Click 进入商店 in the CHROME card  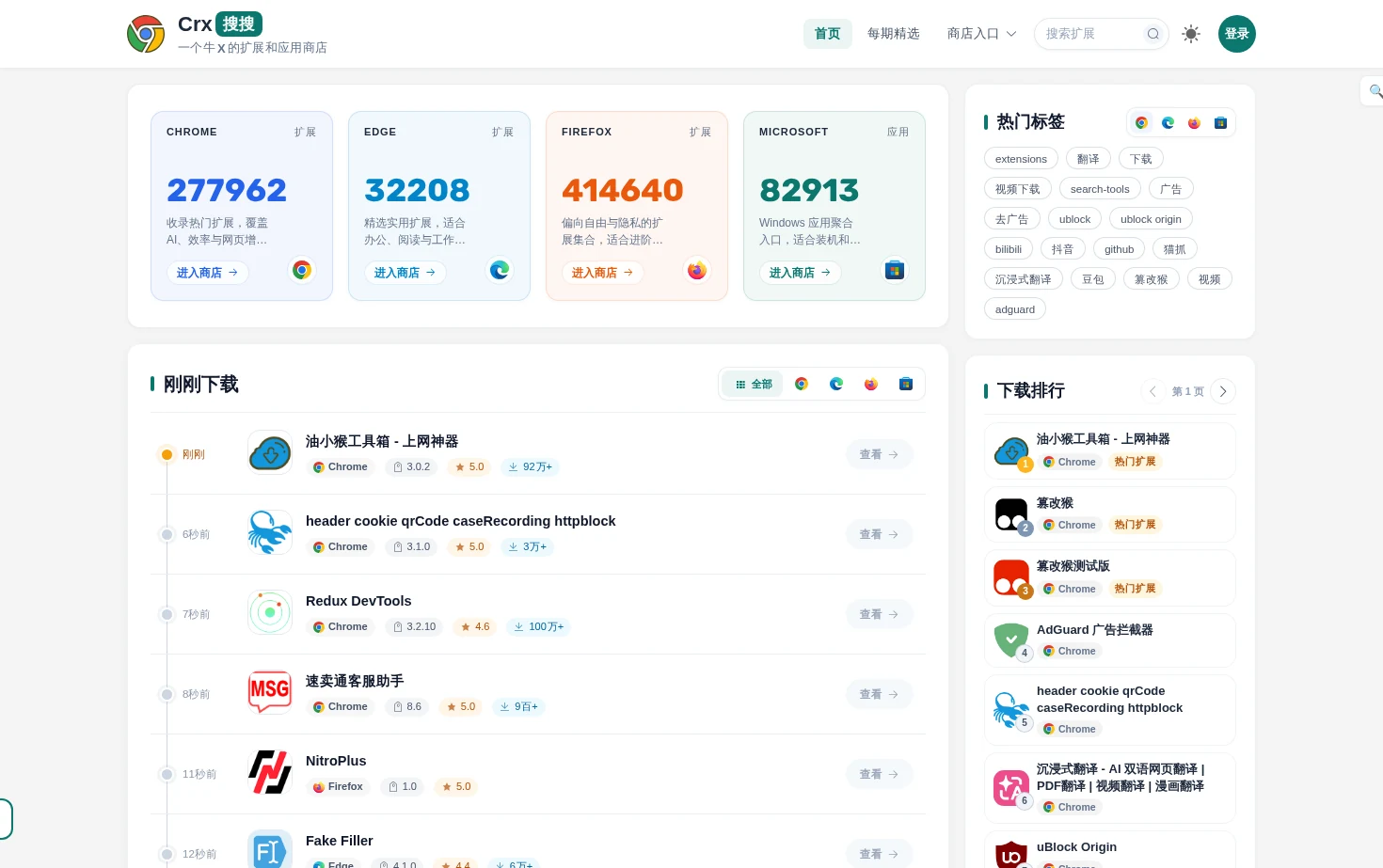(x=207, y=273)
